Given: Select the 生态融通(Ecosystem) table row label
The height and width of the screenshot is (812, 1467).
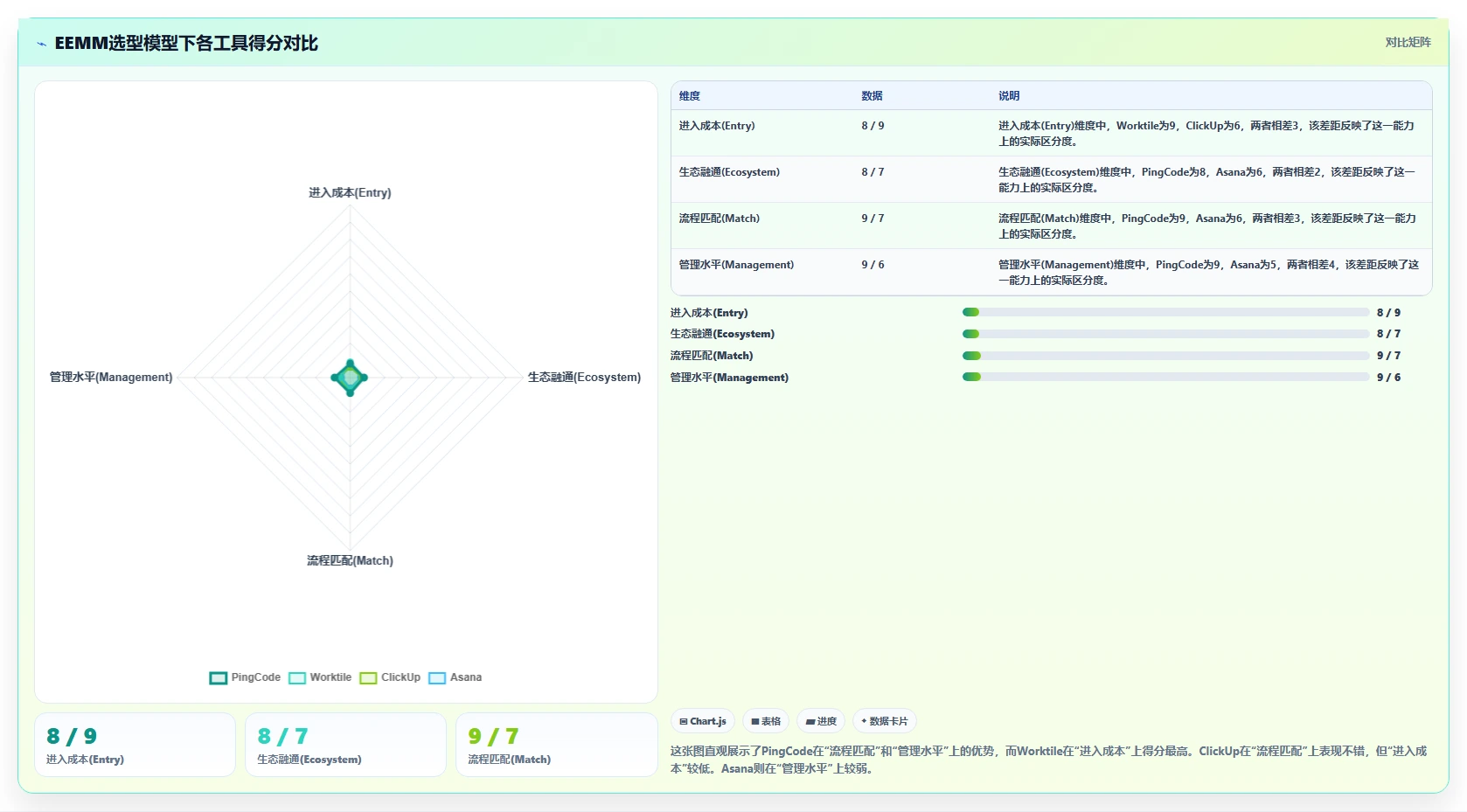Looking at the screenshot, I should (729, 172).
